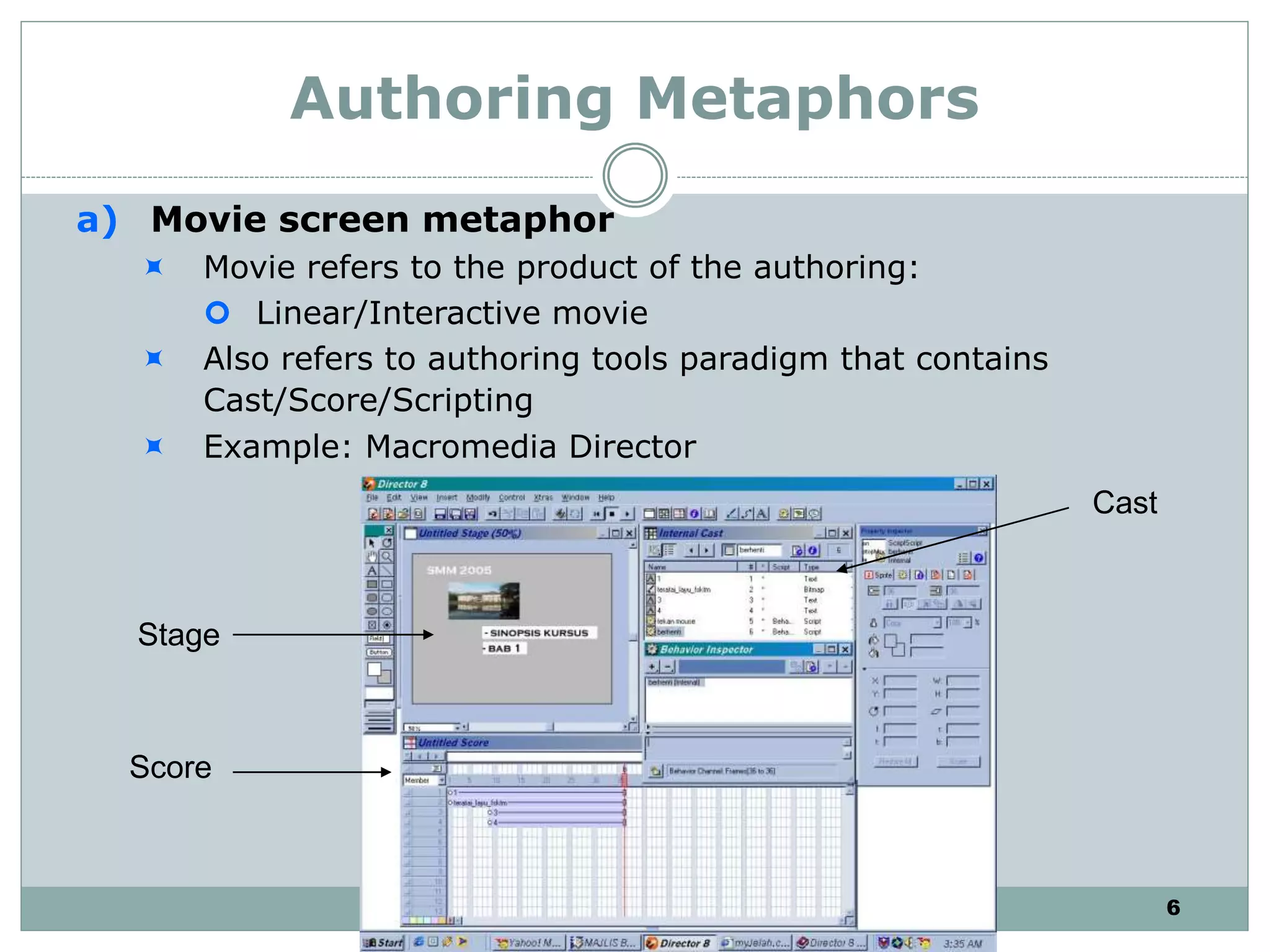Screen dimensions: 1270x952
Task: Open the Edit menu
Action: pyautogui.click(x=394, y=497)
